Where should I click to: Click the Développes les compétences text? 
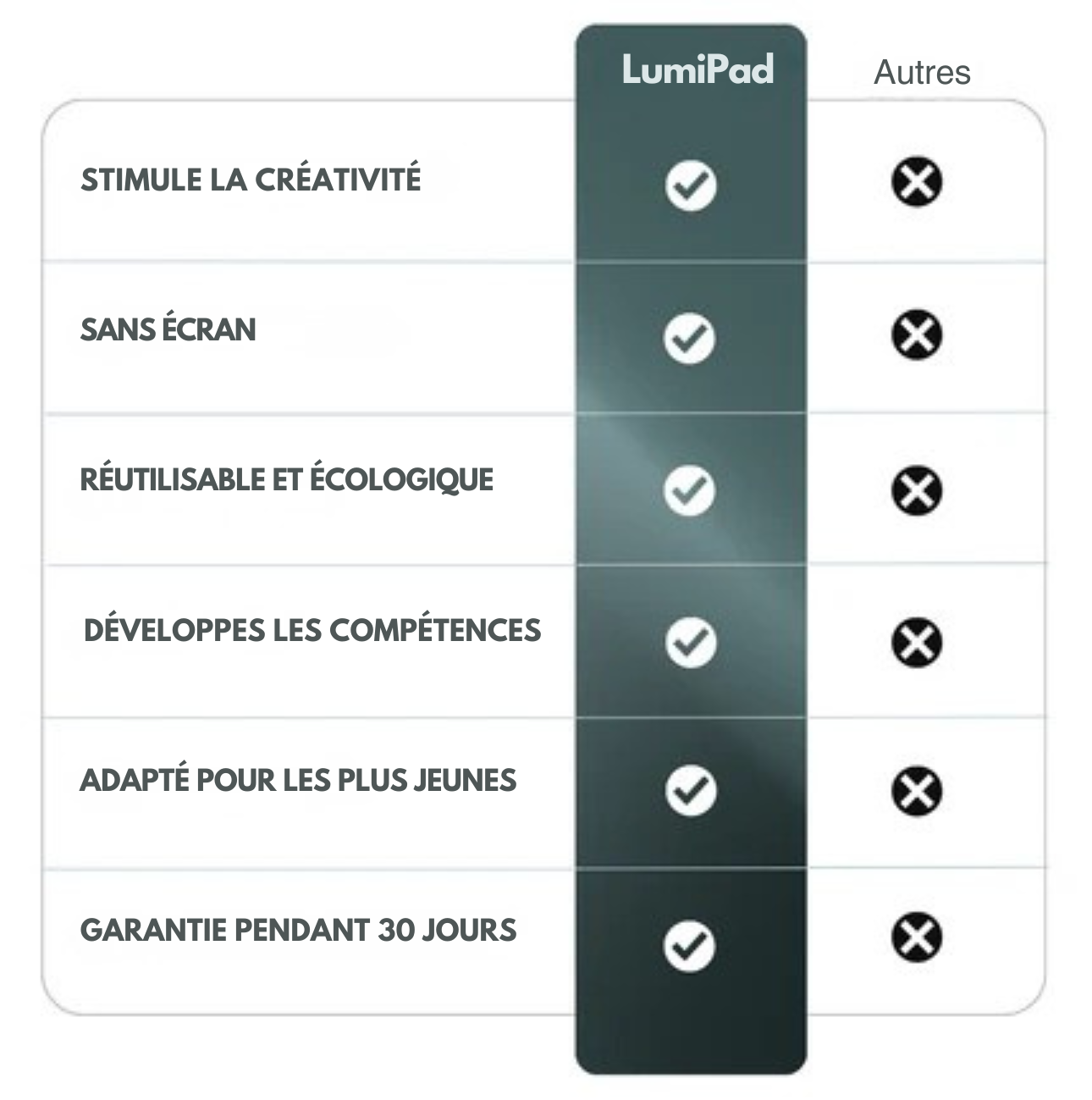[x=312, y=630]
